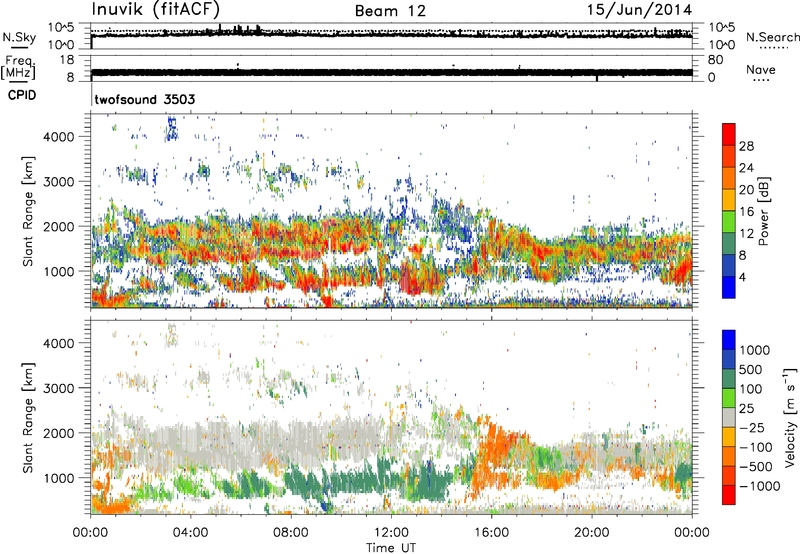
Task: Click 'Slant Range [km]' label of the velocity panel
Action: point(29,417)
